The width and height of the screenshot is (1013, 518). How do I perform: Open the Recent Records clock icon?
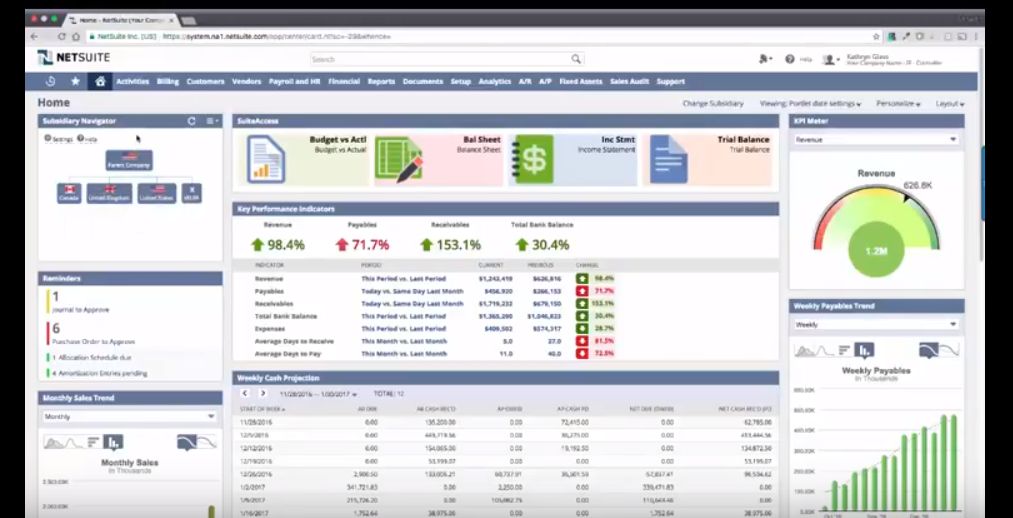tap(51, 81)
